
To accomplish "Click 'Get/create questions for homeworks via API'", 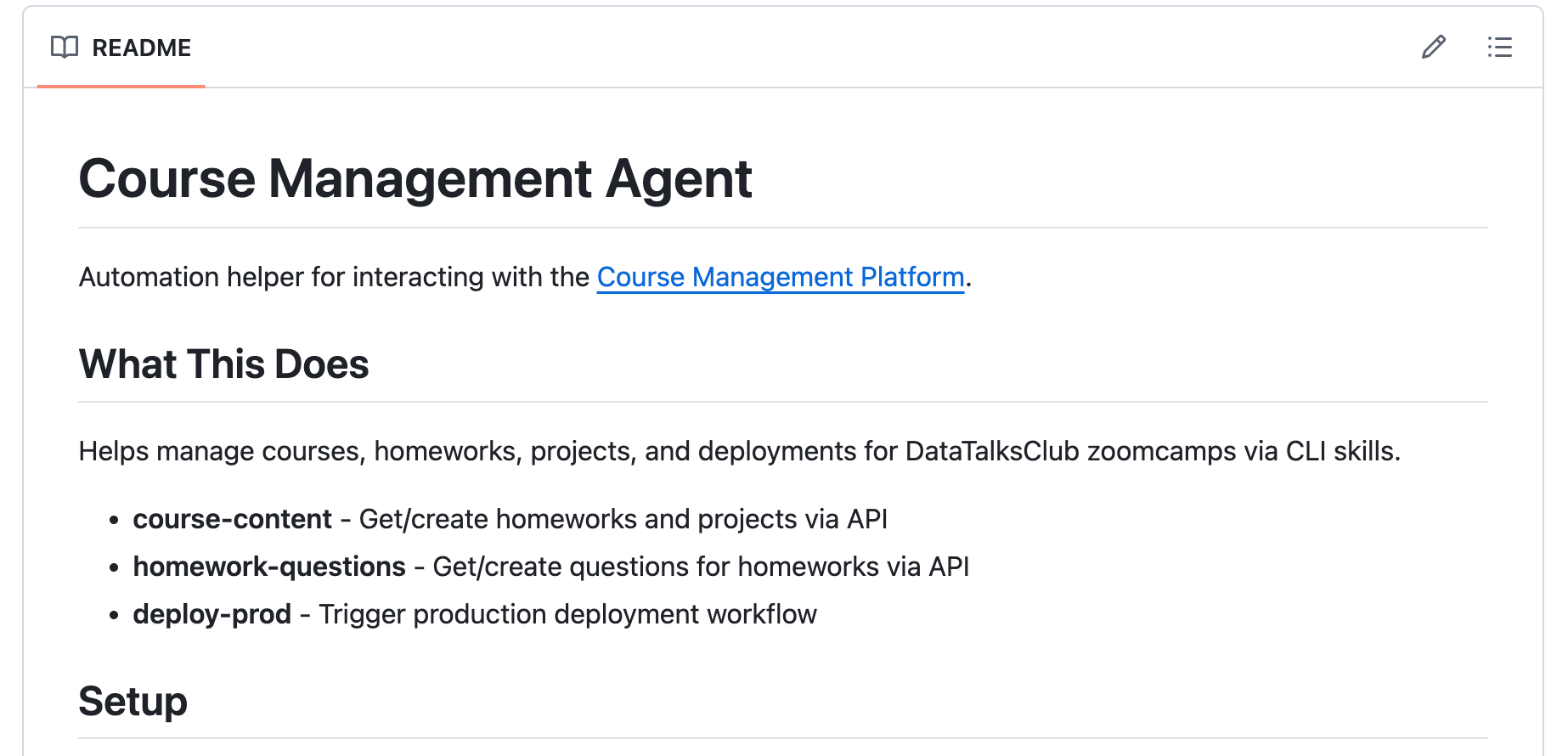I will coord(701,567).
